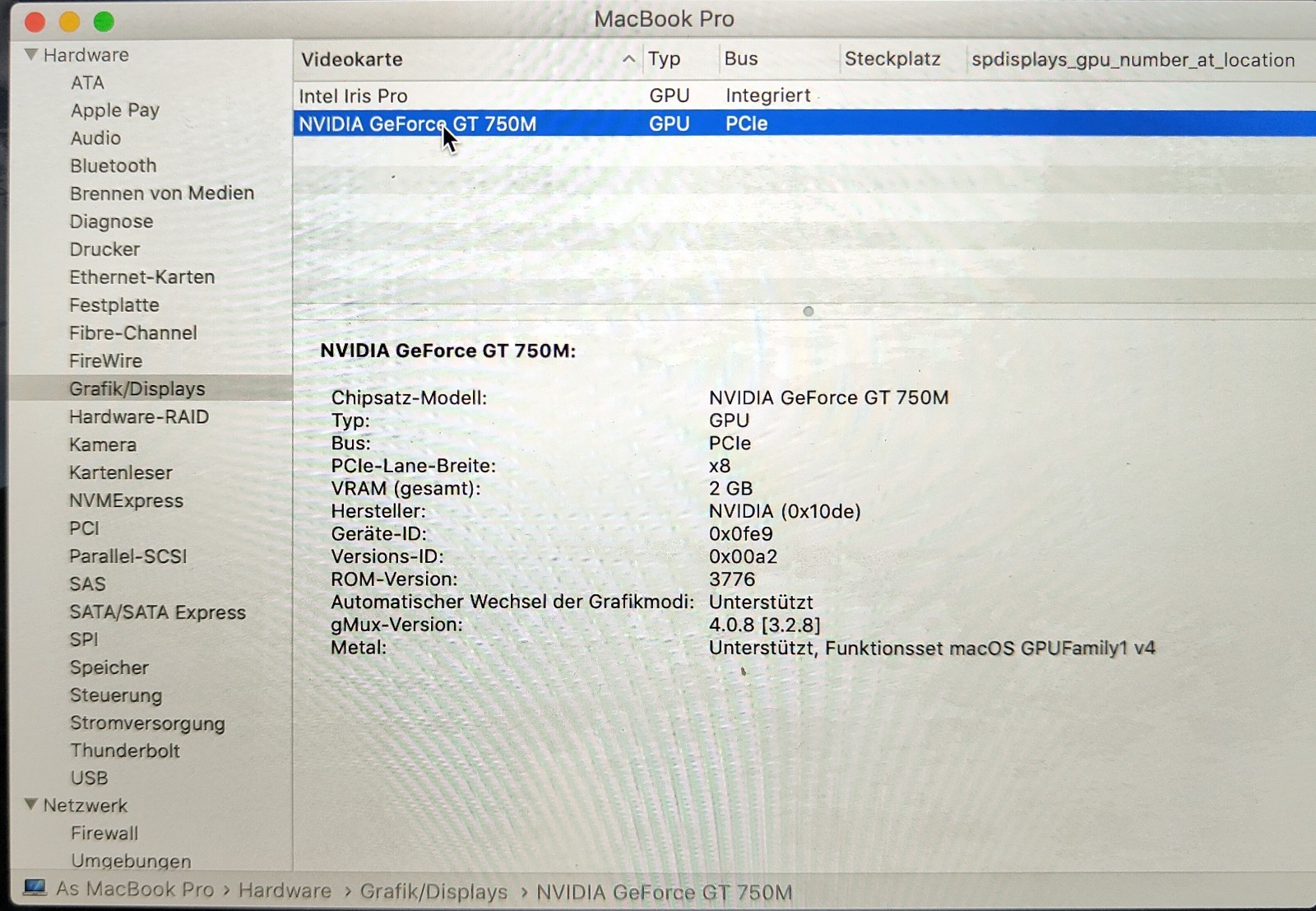This screenshot has height=911, width=1316.
Task: Open the PCI entry
Action: point(85,528)
